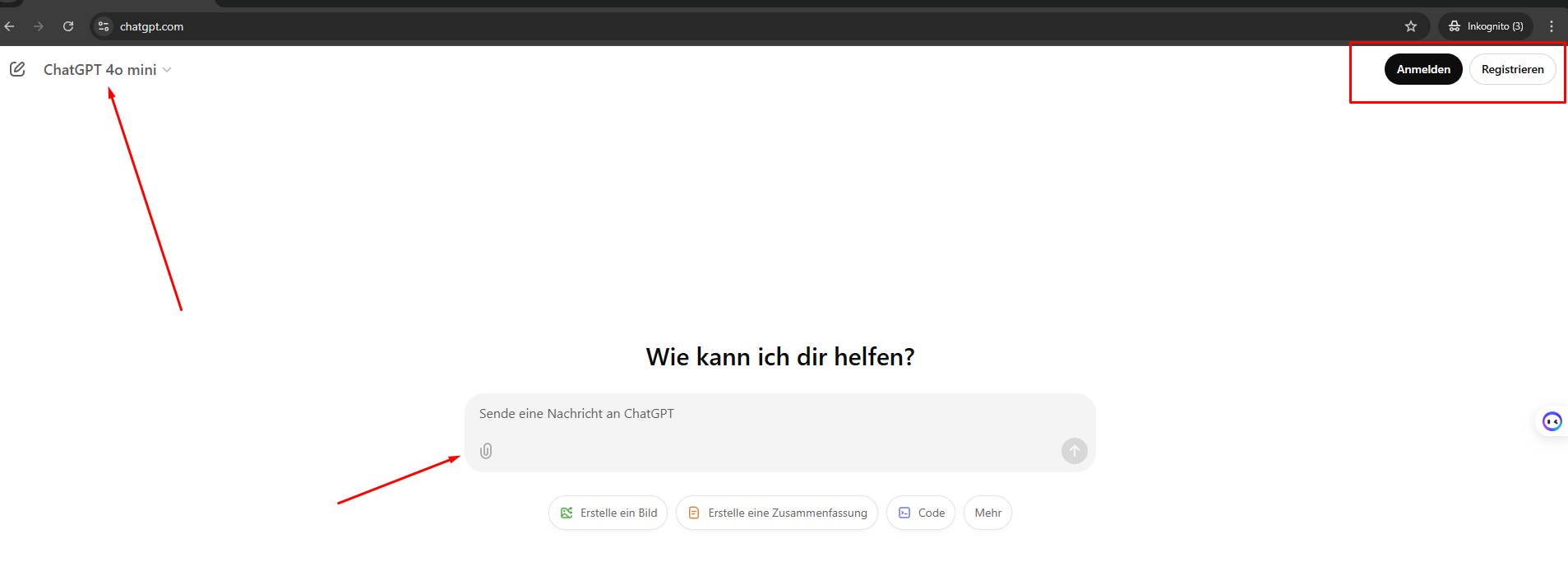Select the 'Erstelle ein Bild' suggestion
Screen dimensions: 1568x562
click(x=608, y=513)
